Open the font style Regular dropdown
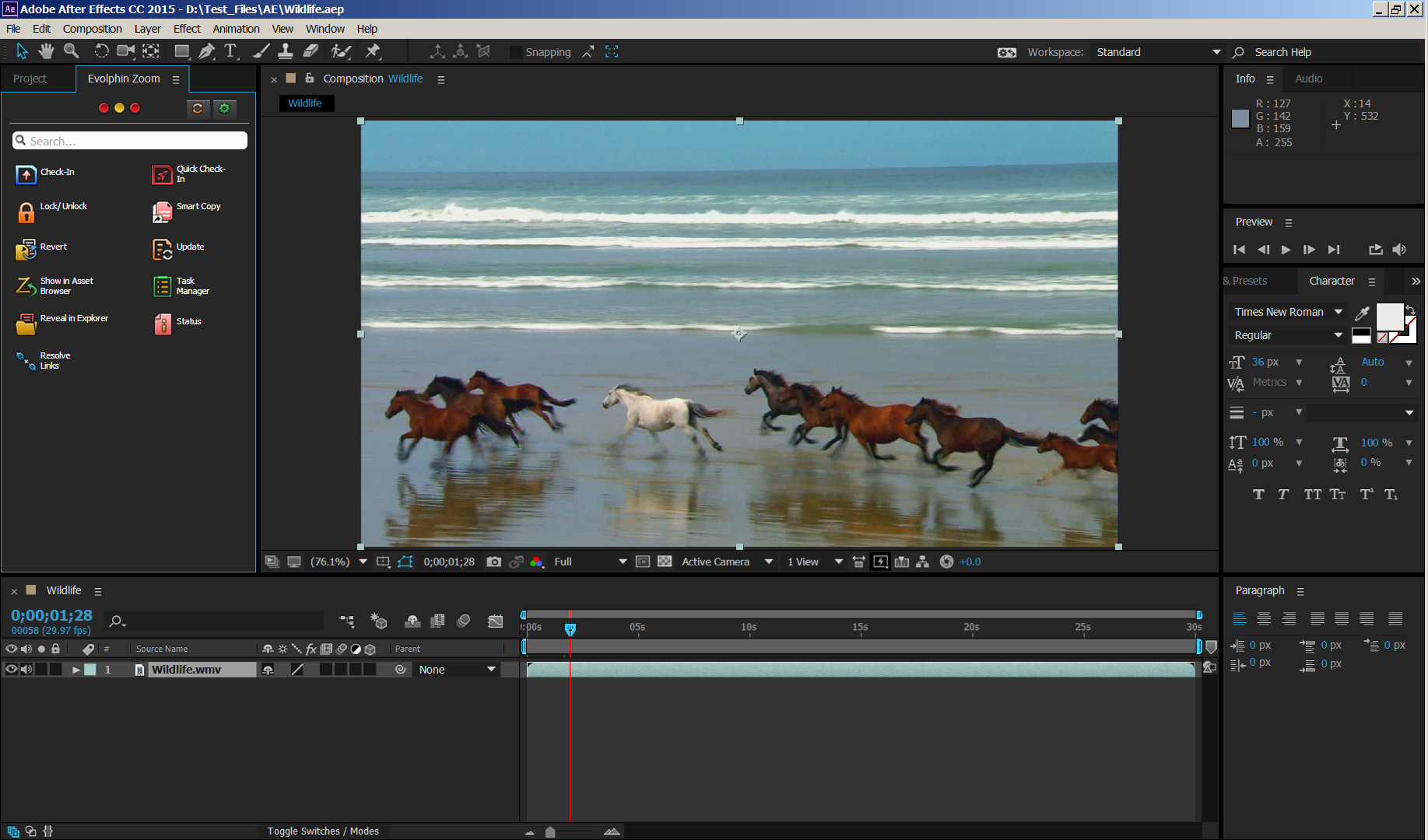This screenshot has width=1428, height=840. pyautogui.click(x=1287, y=335)
